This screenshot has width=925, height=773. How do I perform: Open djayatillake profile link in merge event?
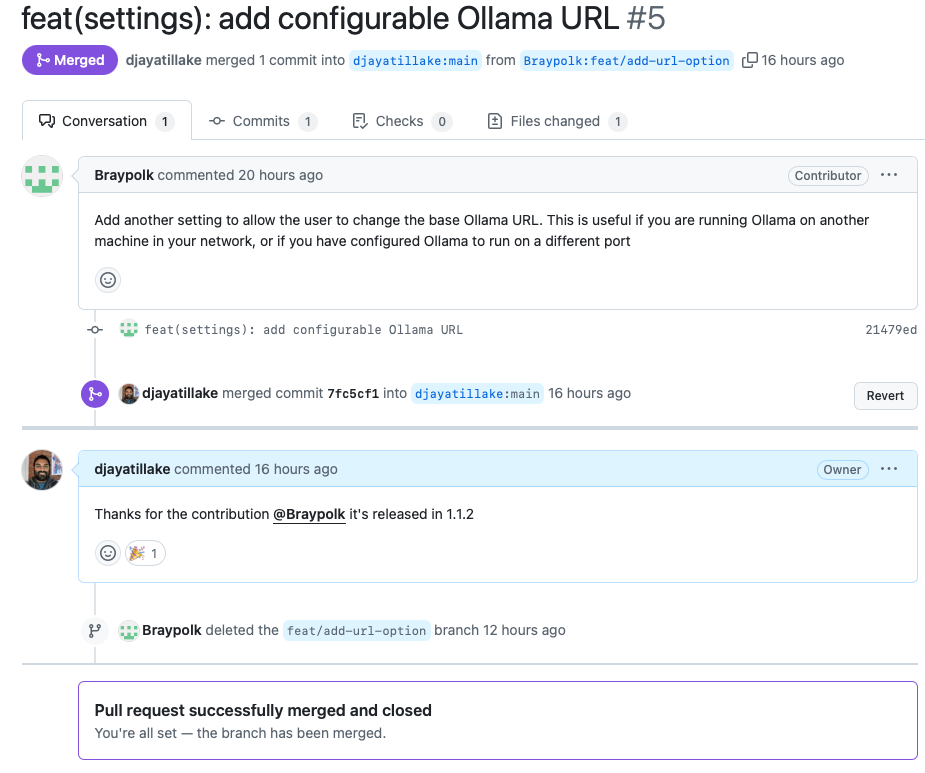coord(180,394)
